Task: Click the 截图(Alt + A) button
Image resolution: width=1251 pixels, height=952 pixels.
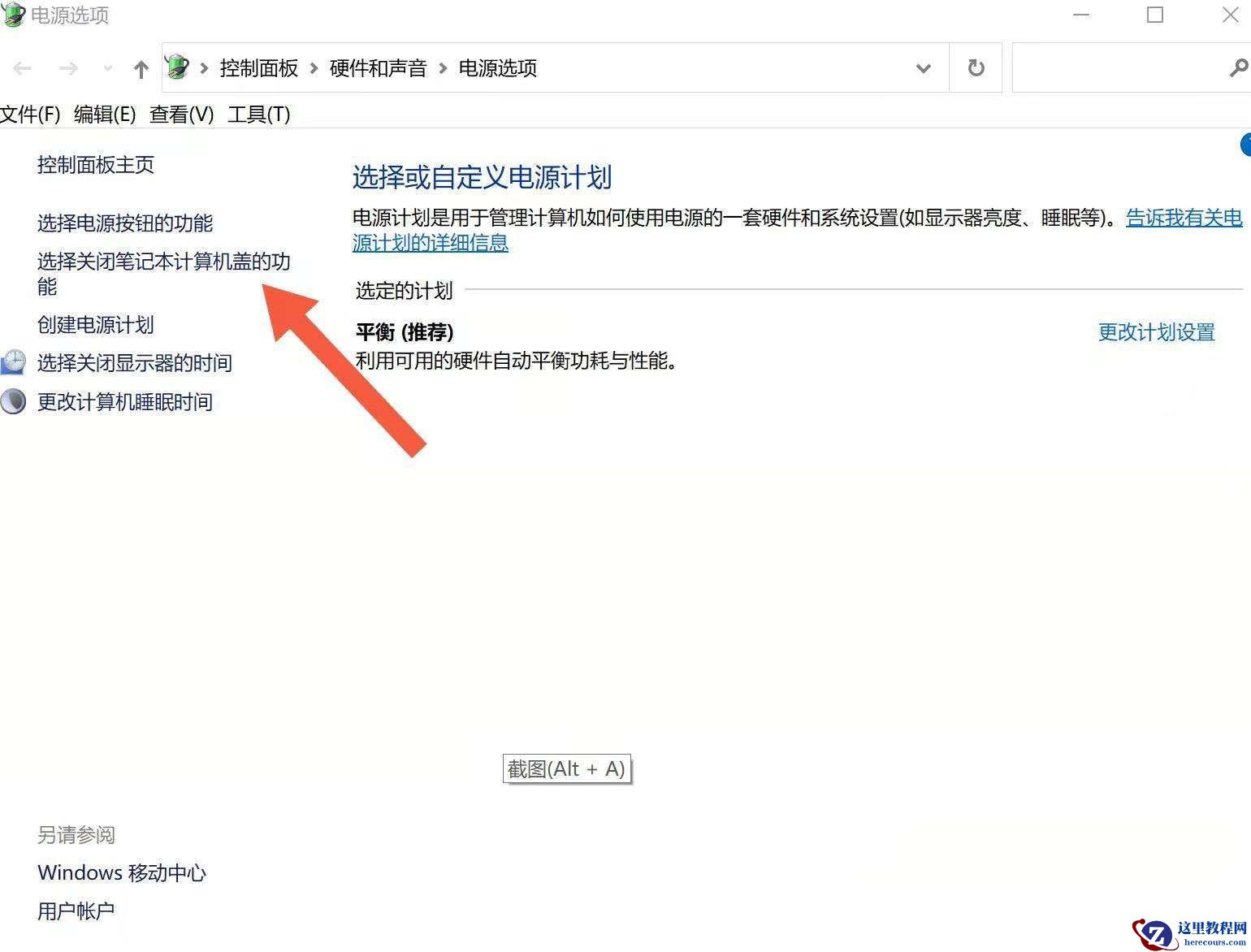Action: click(x=566, y=768)
